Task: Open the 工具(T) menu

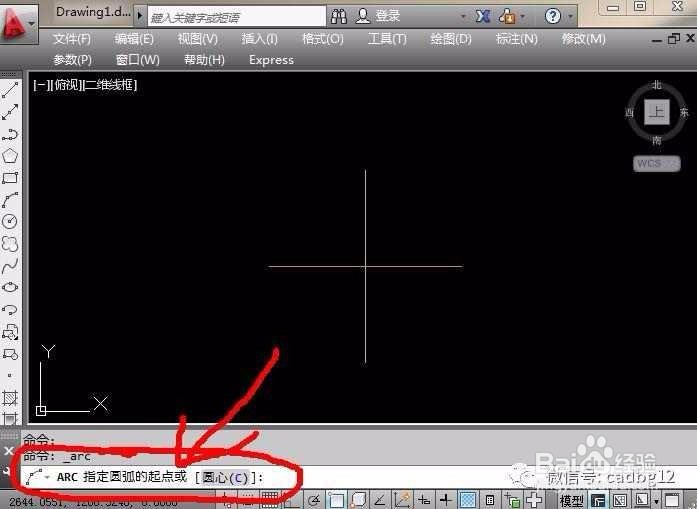Action: [387, 39]
